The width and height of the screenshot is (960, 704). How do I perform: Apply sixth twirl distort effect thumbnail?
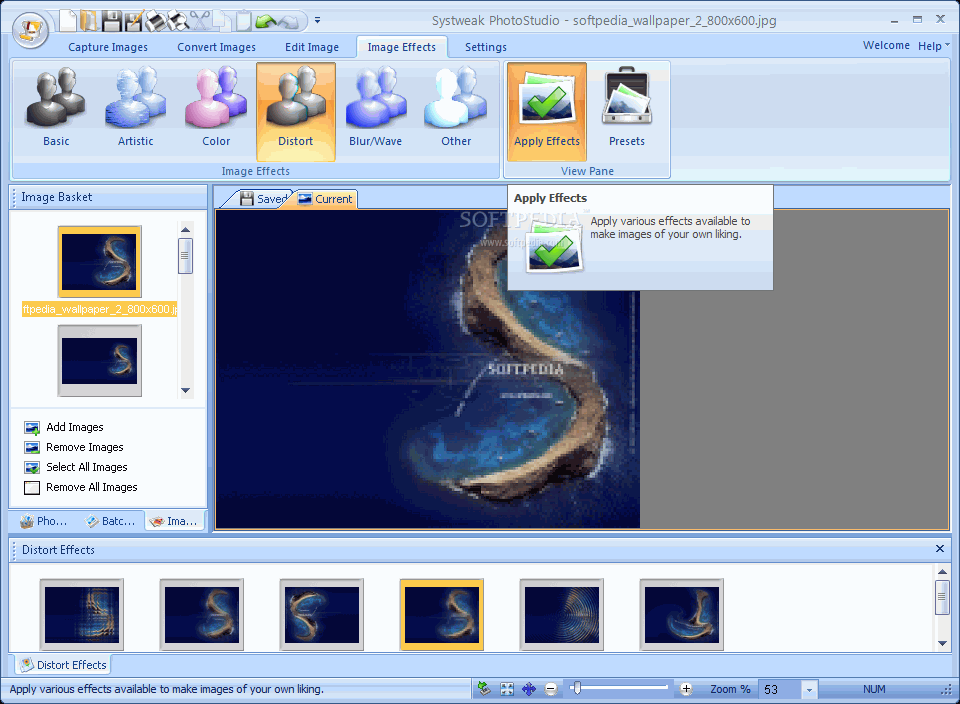point(681,615)
